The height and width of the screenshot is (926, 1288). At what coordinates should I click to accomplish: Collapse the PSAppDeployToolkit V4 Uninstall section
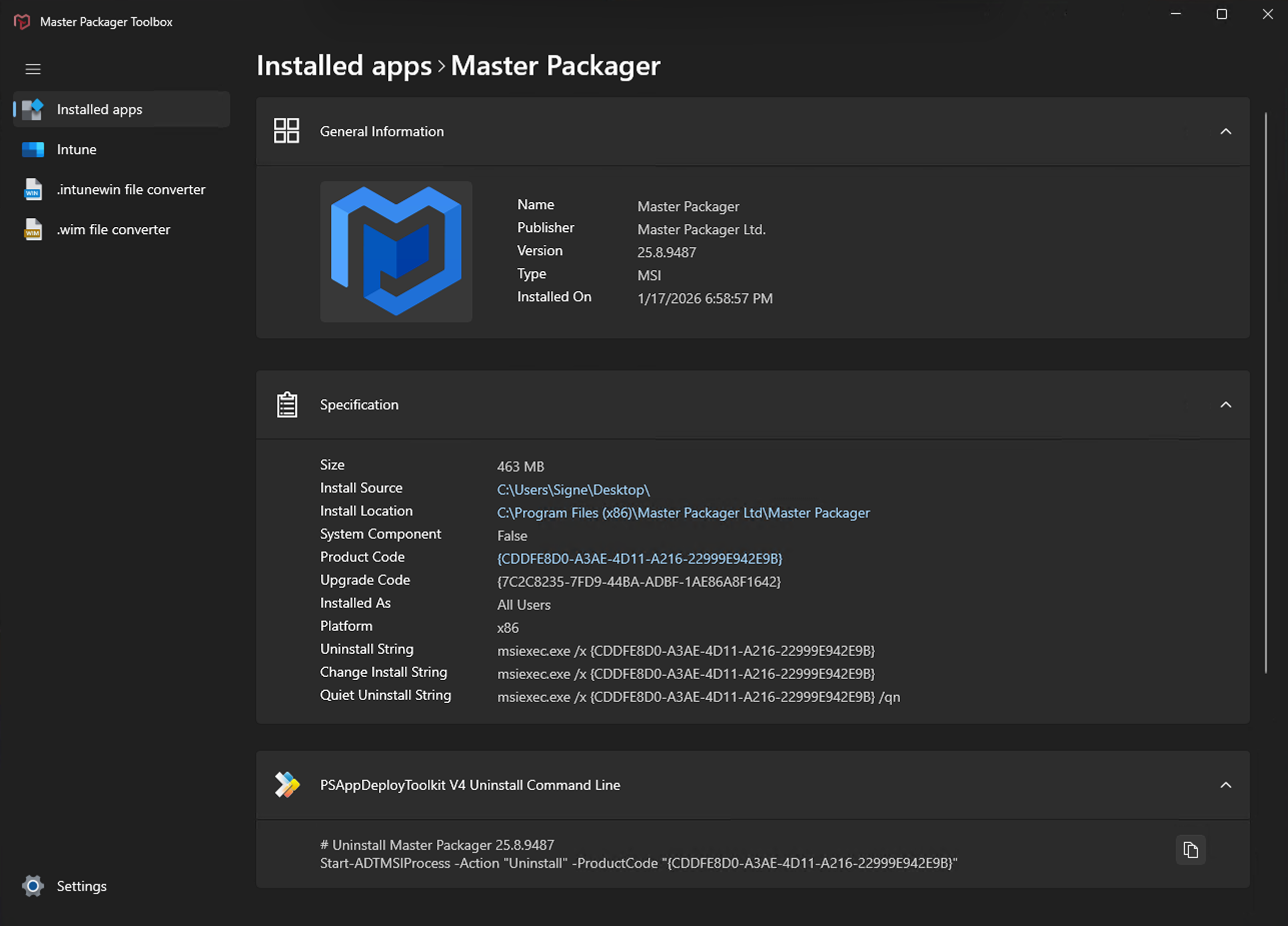1225,785
